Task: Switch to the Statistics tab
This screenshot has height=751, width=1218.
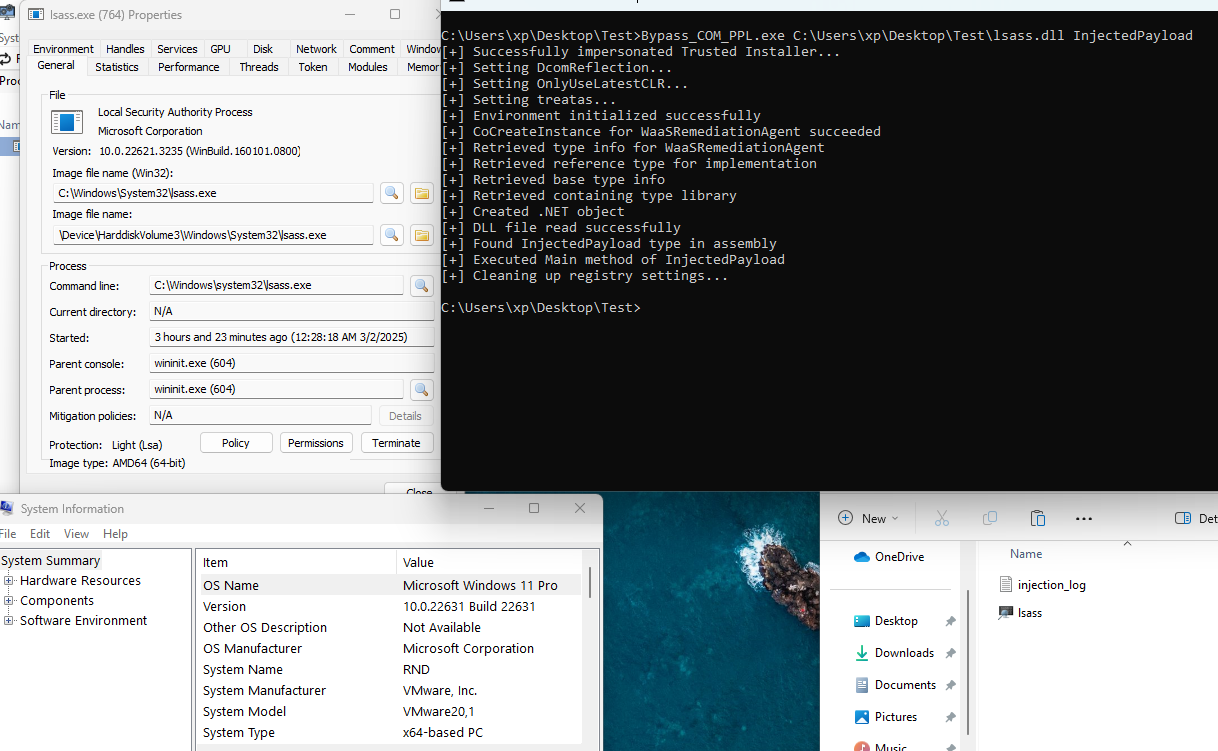Action: (117, 67)
